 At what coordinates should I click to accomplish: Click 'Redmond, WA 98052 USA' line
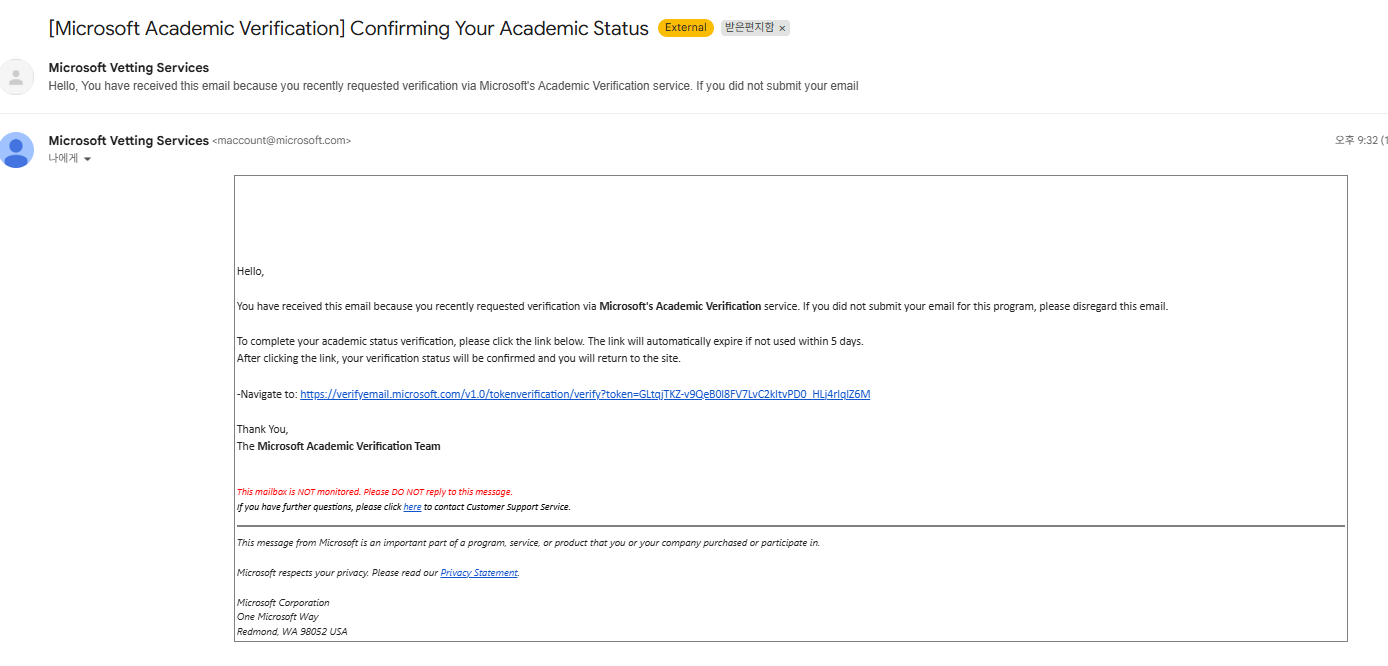[x=292, y=632]
